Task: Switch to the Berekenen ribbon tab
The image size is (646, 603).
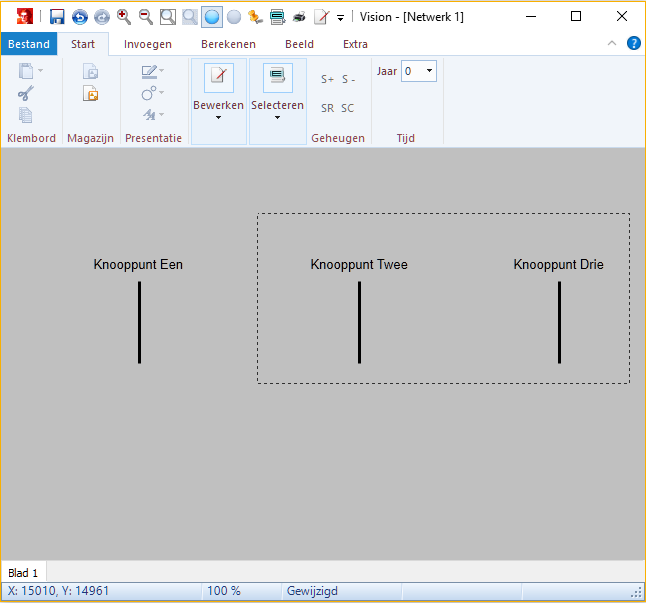Action: pyautogui.click(x=228, y=44)
